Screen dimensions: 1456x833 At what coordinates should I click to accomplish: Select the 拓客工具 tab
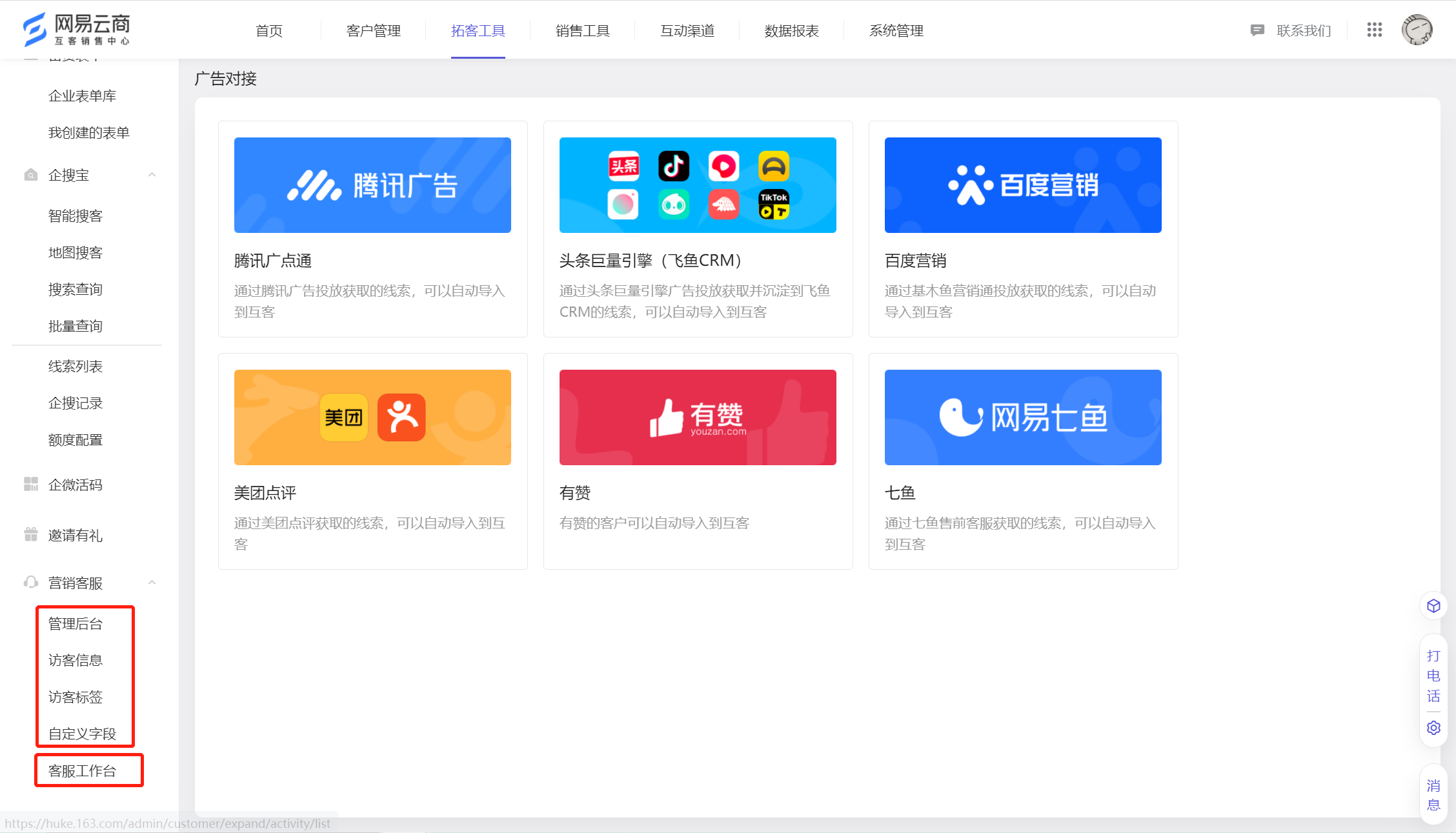[478, 30]
